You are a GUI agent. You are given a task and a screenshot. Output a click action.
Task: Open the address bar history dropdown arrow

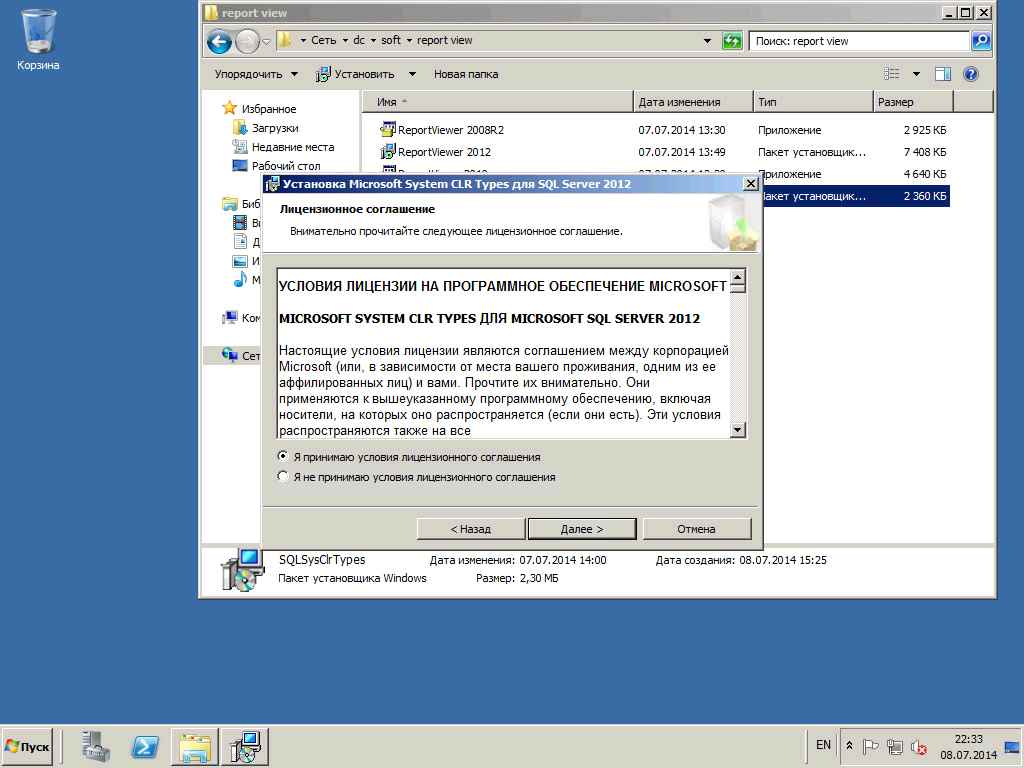(707, 40)
